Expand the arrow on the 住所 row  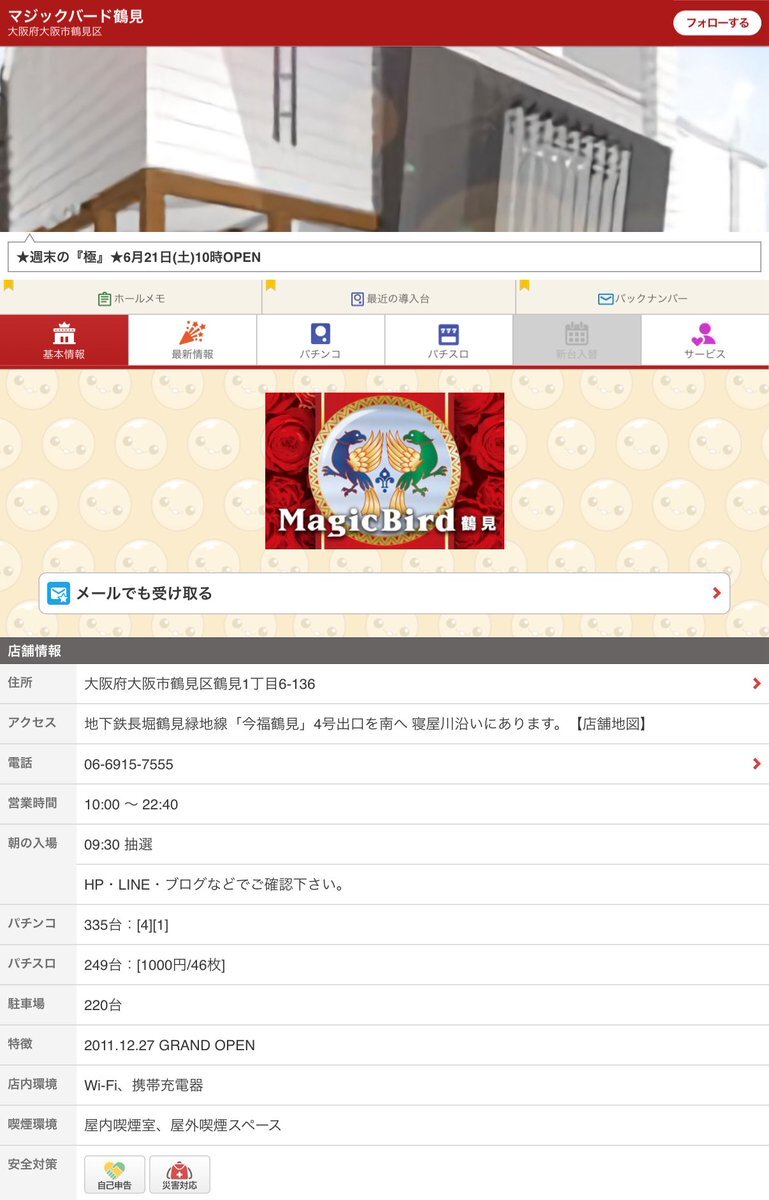(756, 684)
